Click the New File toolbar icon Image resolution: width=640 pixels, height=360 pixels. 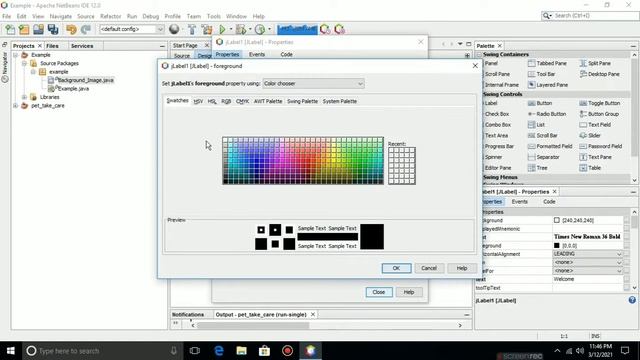[10, 29]
